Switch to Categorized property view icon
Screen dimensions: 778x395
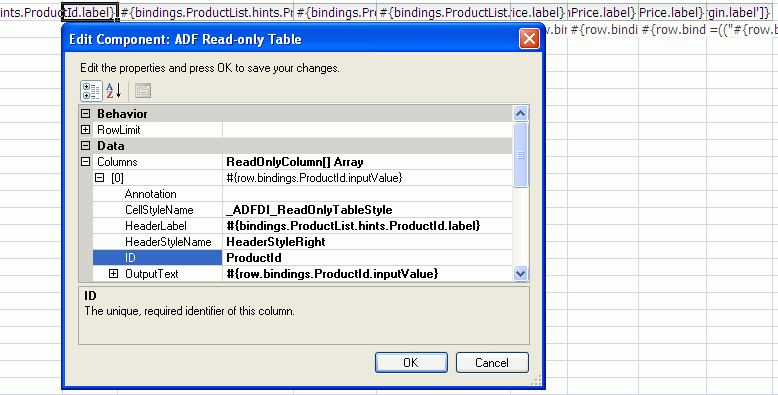[x=91, y=91]
